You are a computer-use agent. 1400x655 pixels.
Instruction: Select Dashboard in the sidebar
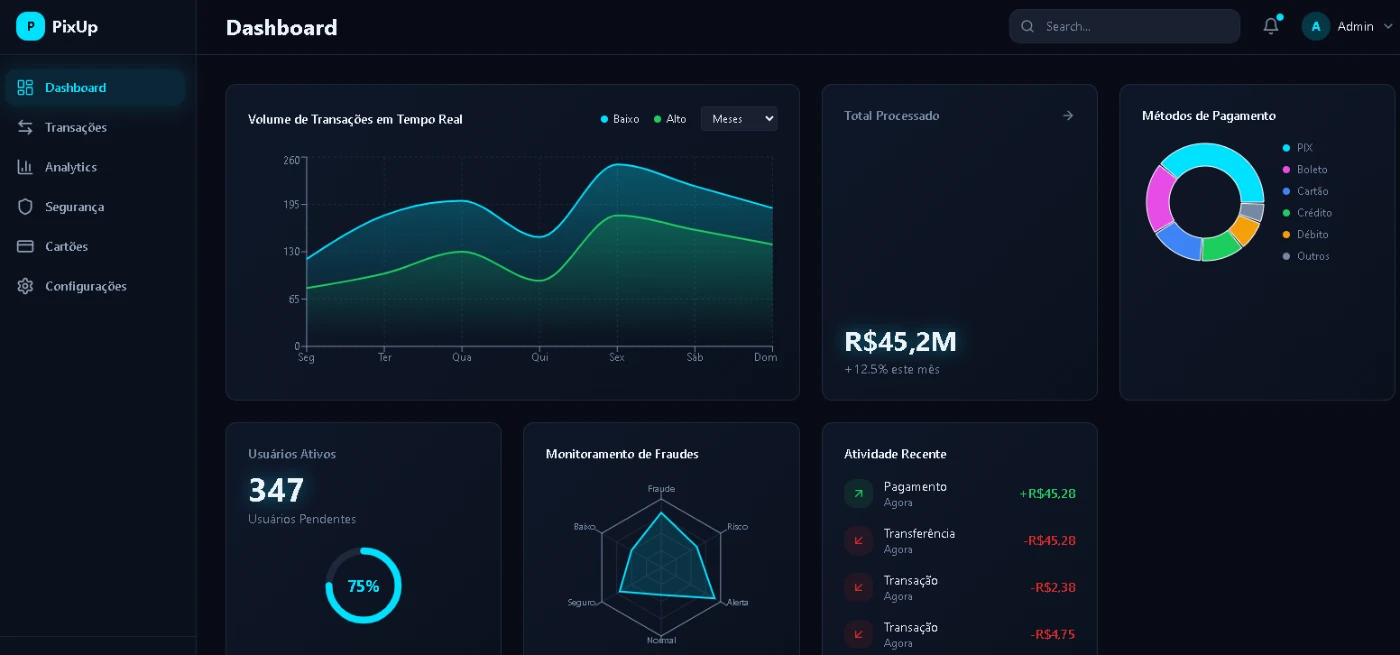click(75, 88)
